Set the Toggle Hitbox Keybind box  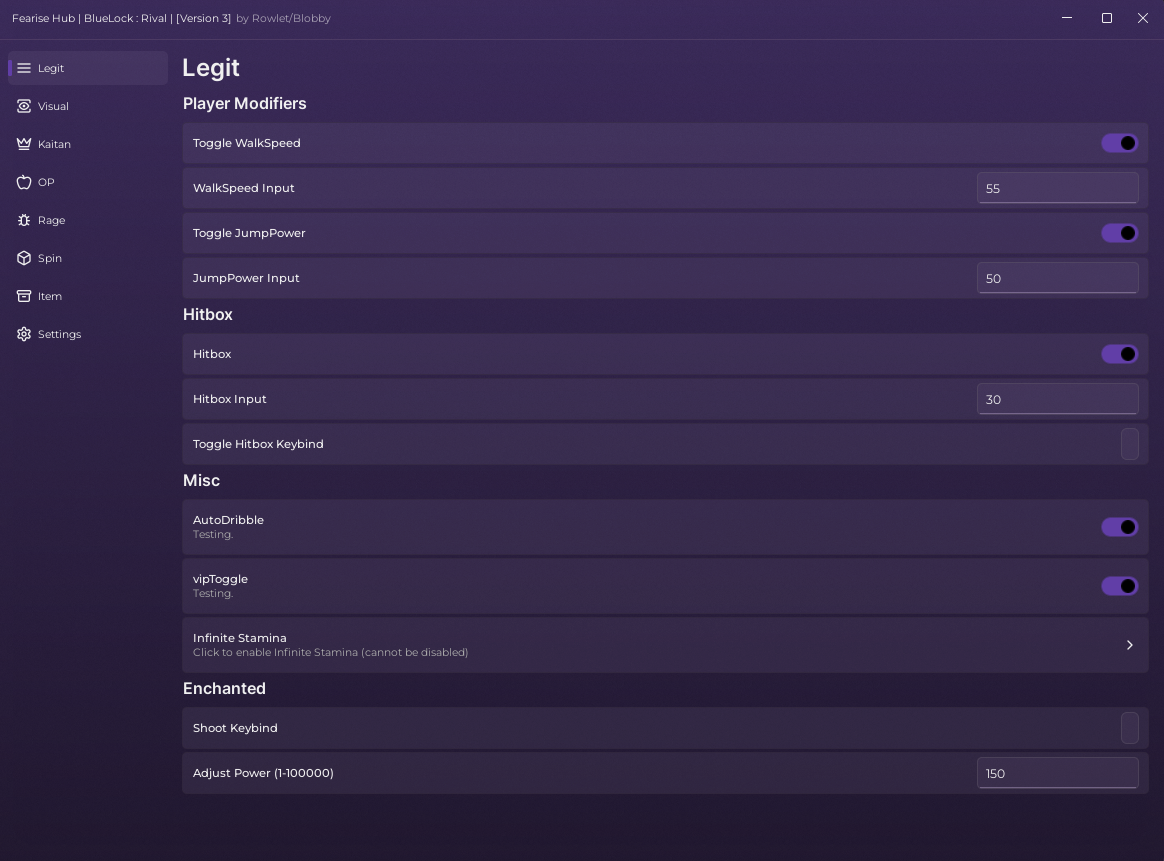tap(1129, 444)
